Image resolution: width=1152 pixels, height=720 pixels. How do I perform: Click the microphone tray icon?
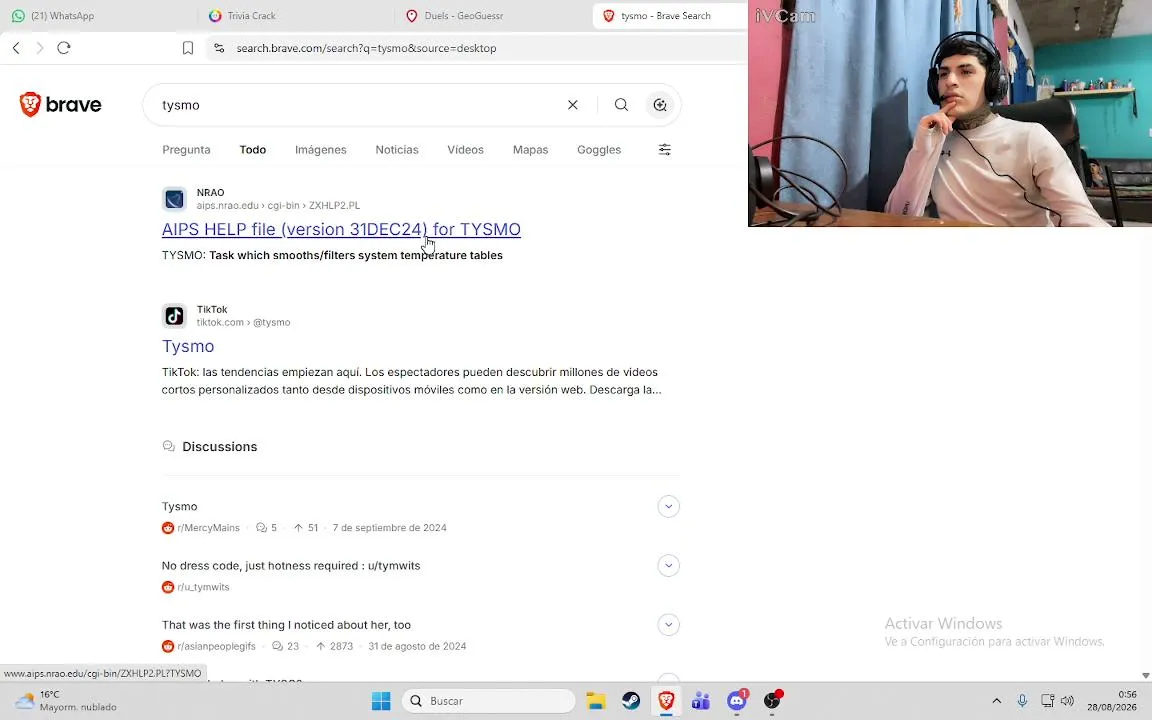point(1022,701)
